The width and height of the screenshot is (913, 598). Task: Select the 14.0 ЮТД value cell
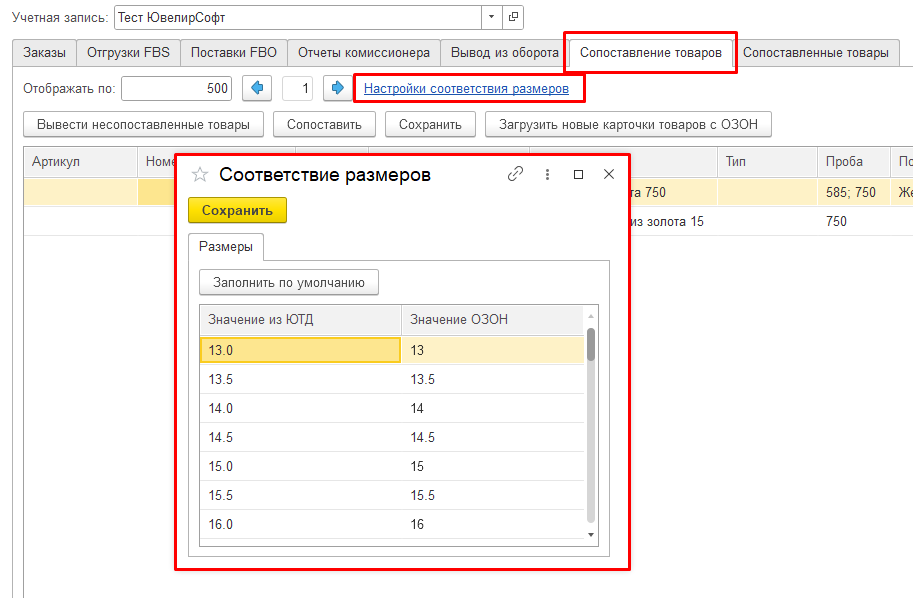[x=300, y=408]
